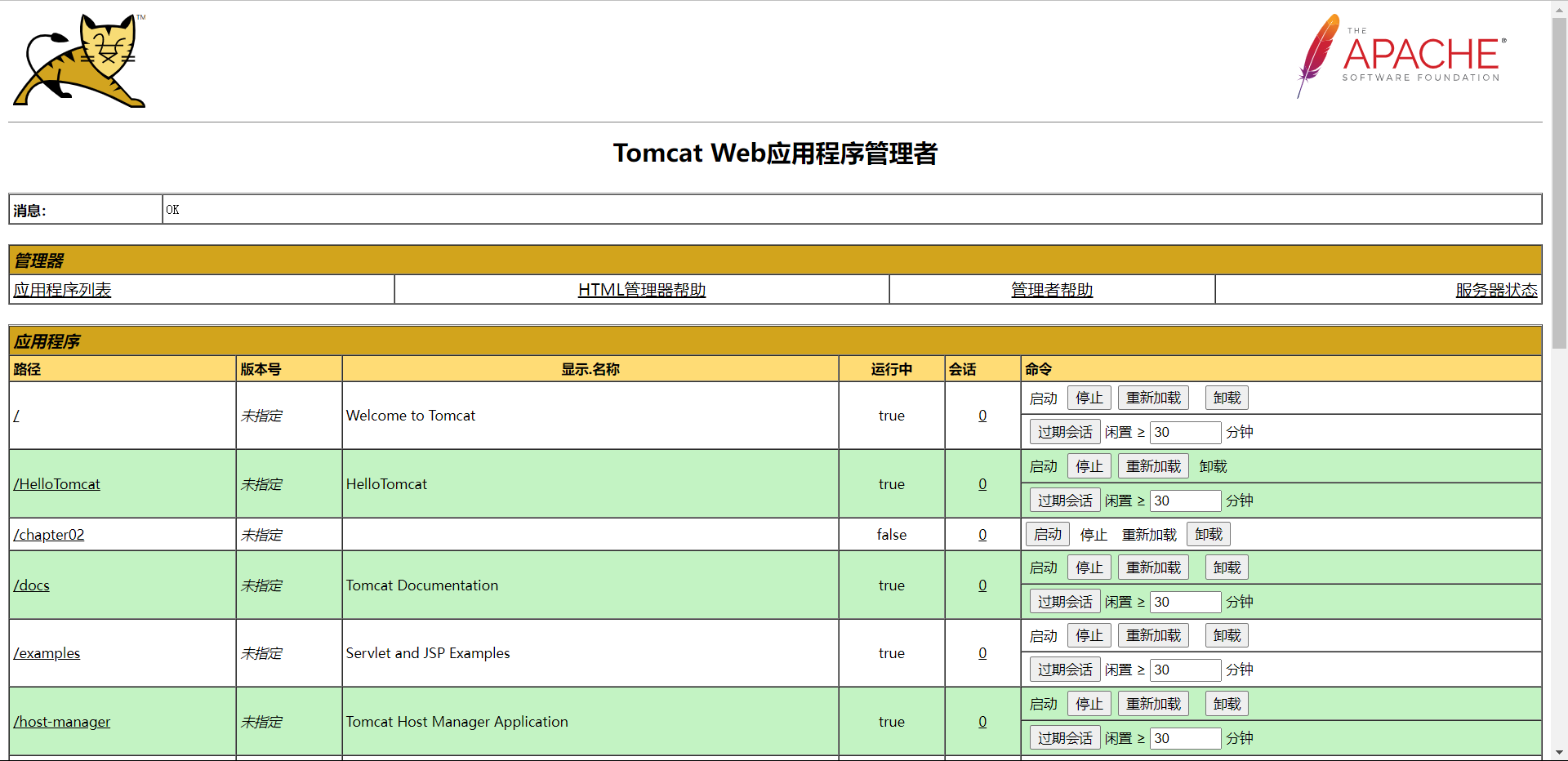This screenshot has height=761, width=1568.
Task: Expire sessions for Tomcat Documentation
Action: 1065,602
